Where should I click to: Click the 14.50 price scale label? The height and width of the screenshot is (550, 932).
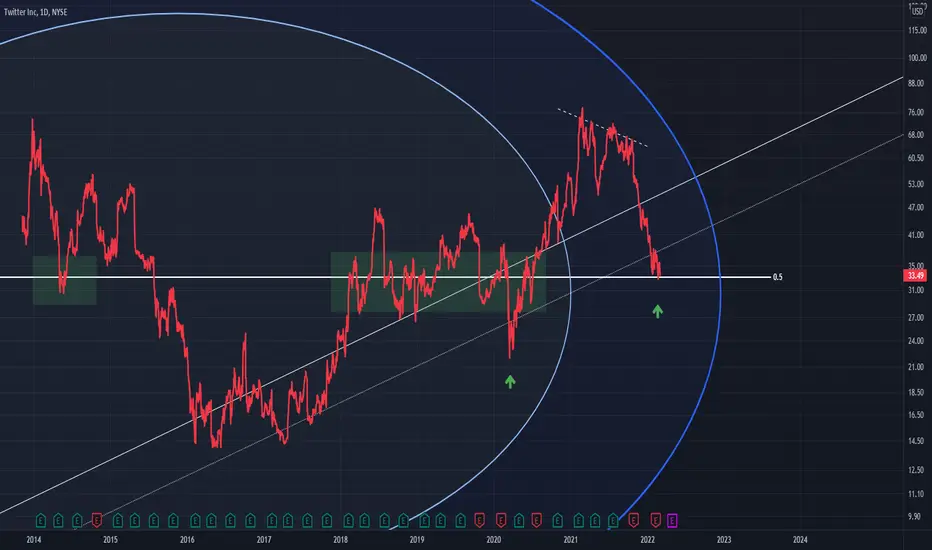pos(915,441)
